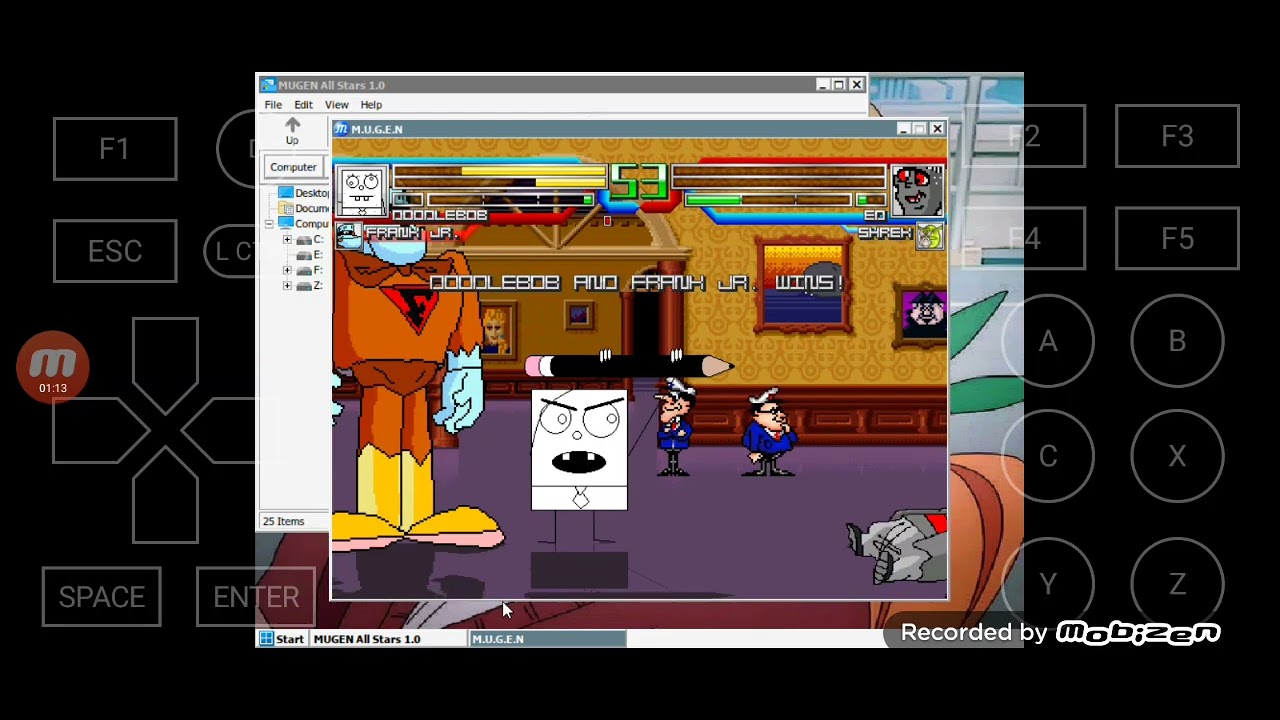
Task: Go Up one folder level
Action: pos(292,131)
